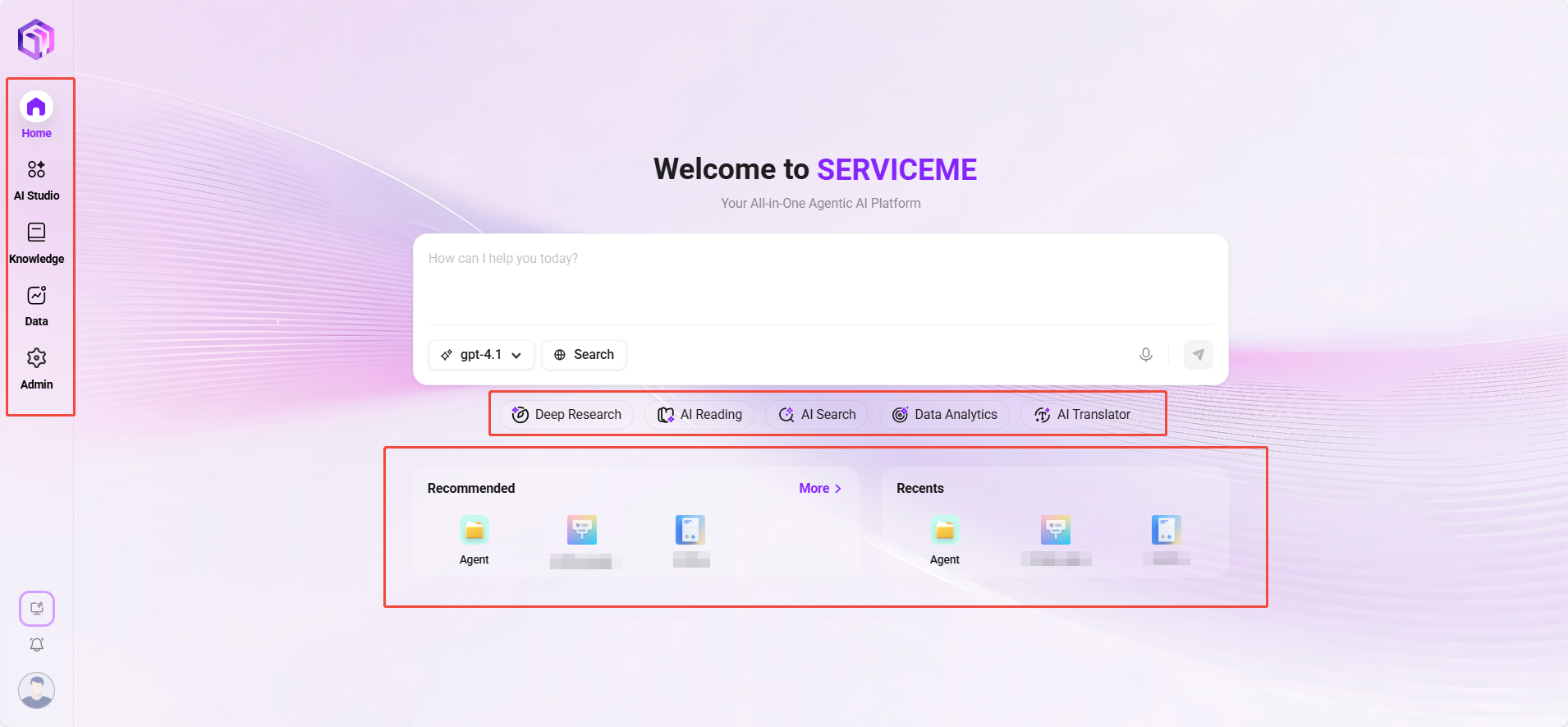Launch the AI Search shortcut

click(817, 415)
